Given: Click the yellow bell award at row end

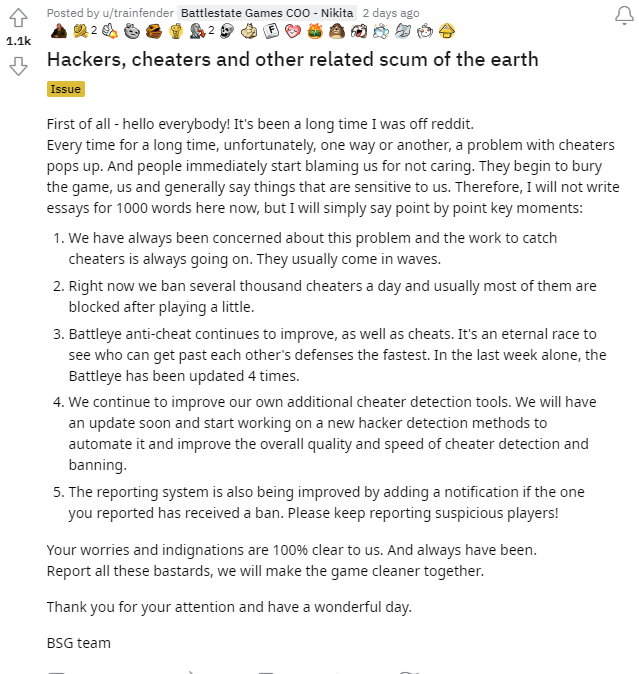Looking at the screenshot, I should click(447, 31).
